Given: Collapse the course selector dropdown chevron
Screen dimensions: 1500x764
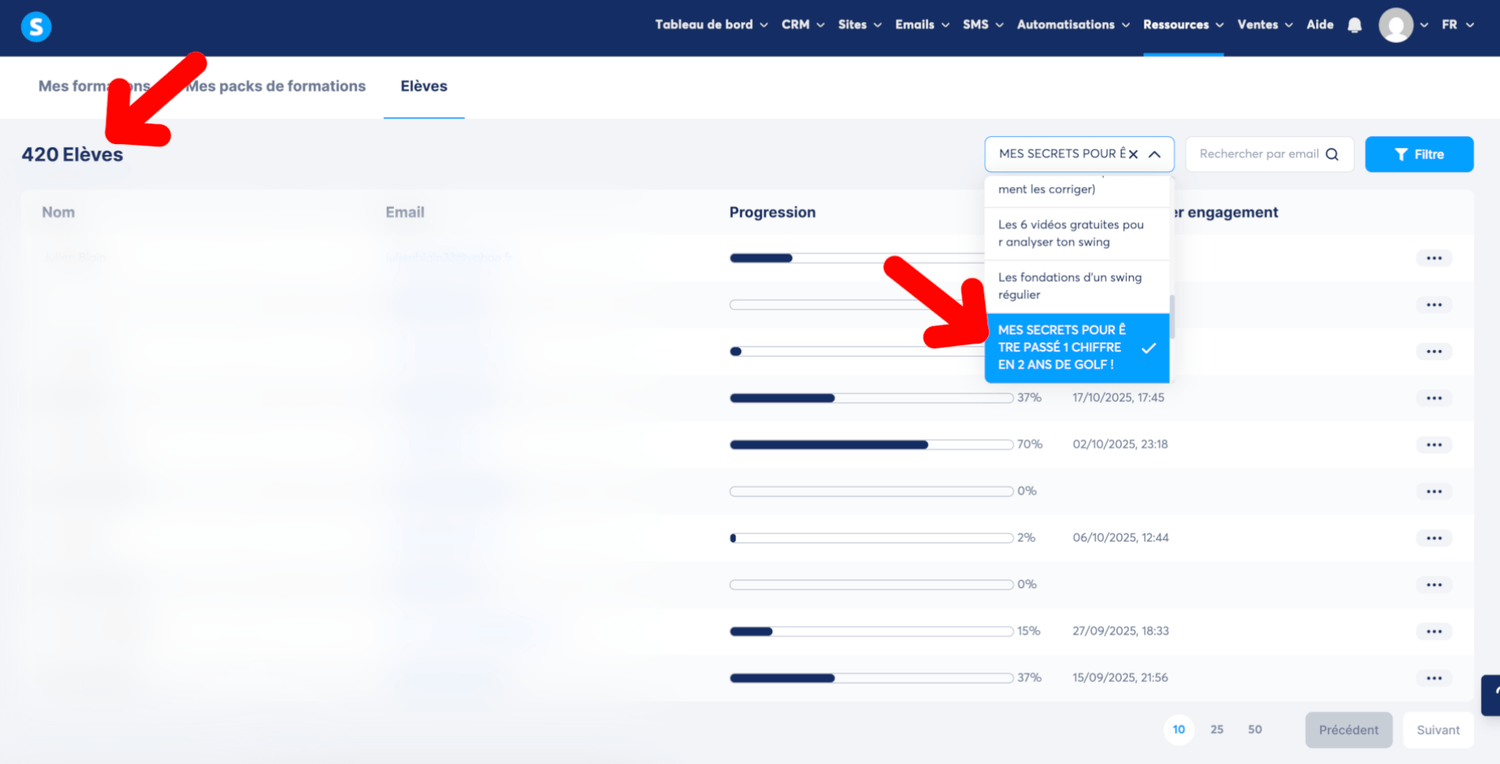Looking at the screenshot, I should [1154, 155].
